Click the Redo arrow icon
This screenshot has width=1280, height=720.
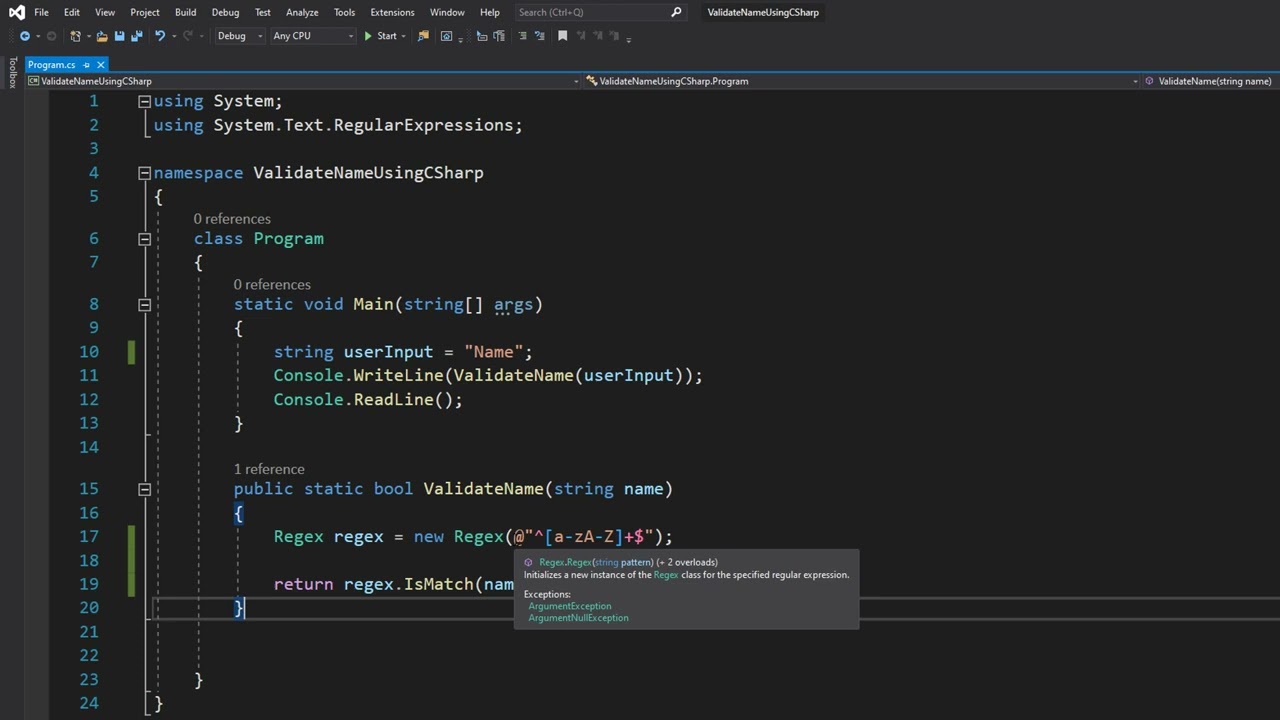(188, 36)
